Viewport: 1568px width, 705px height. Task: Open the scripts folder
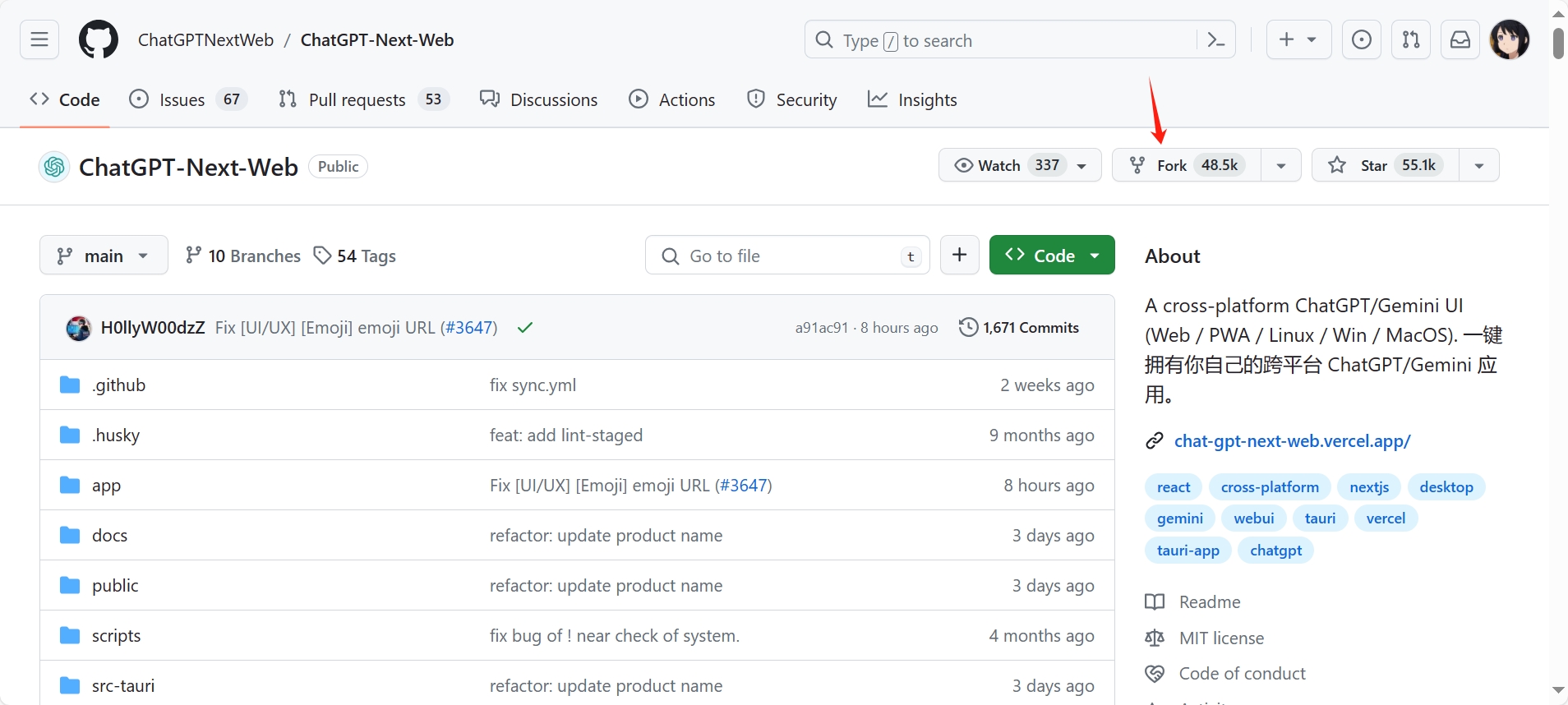116,635
